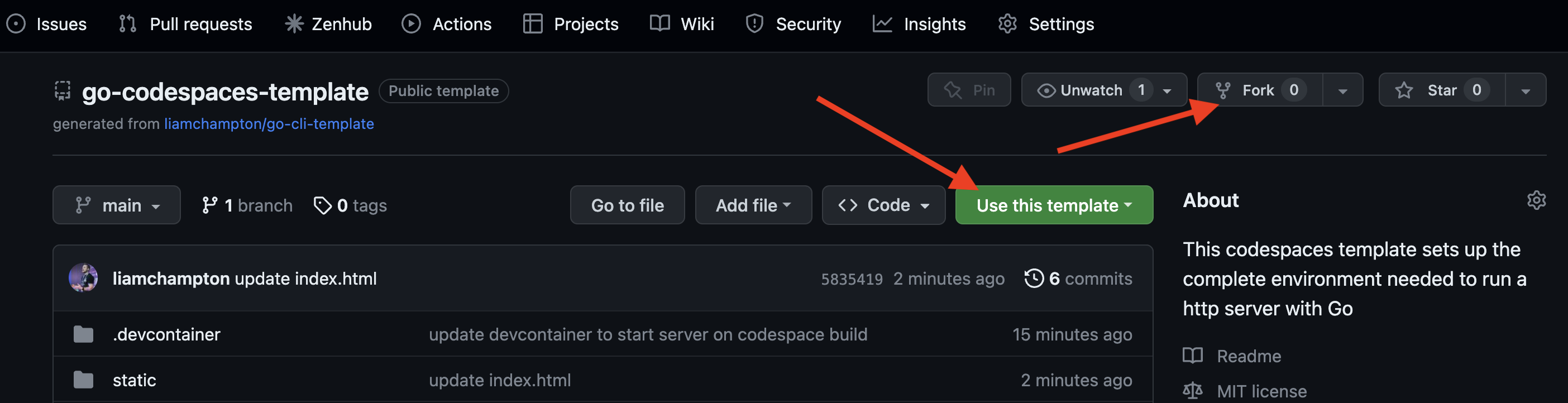Click the star count badge showing 0
Viewport: 1568px width, 403px height.
point(1476,90)
